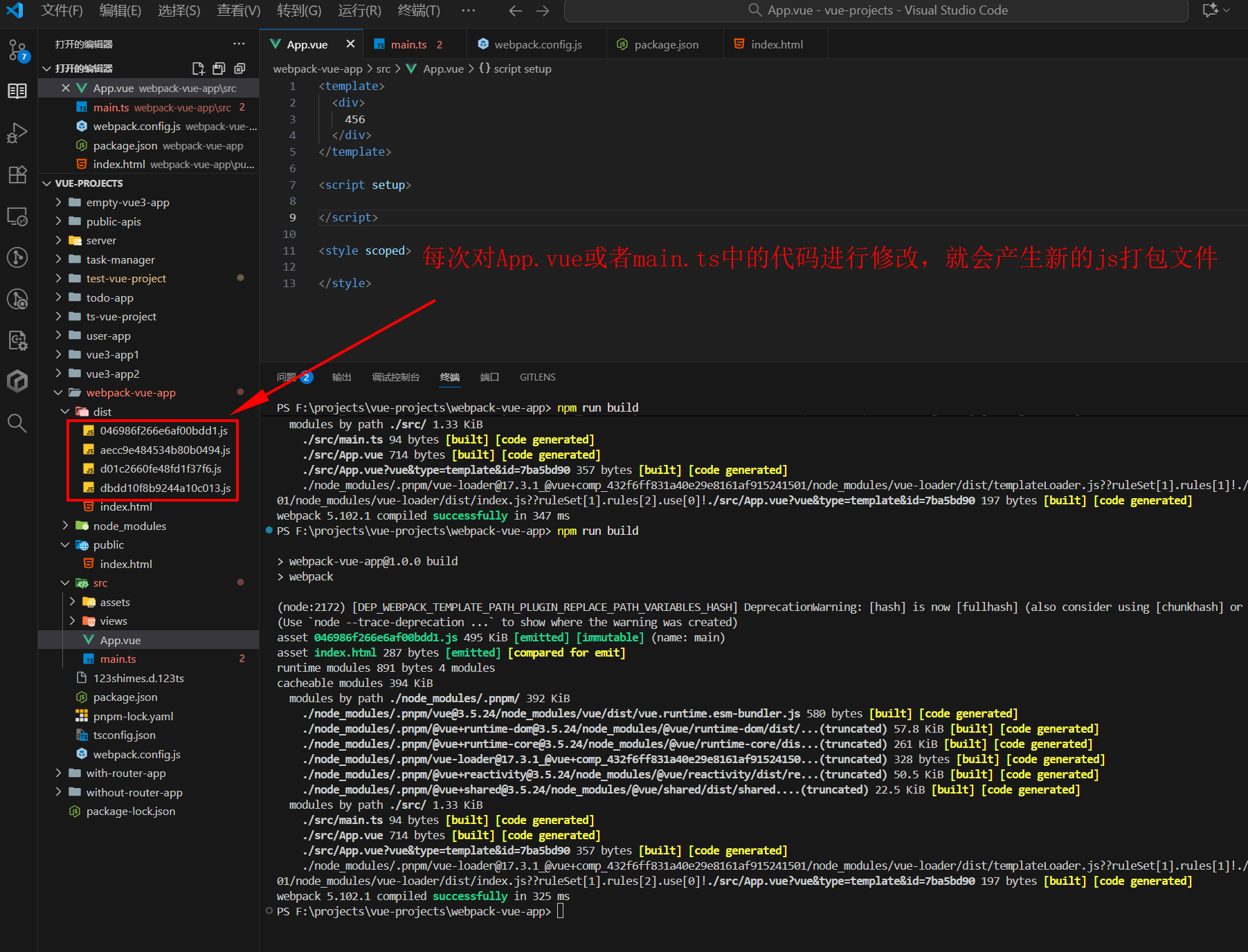This screenshot has width=1248, height=952.
Task: Open the Explorer view icon
Action: 17,91
